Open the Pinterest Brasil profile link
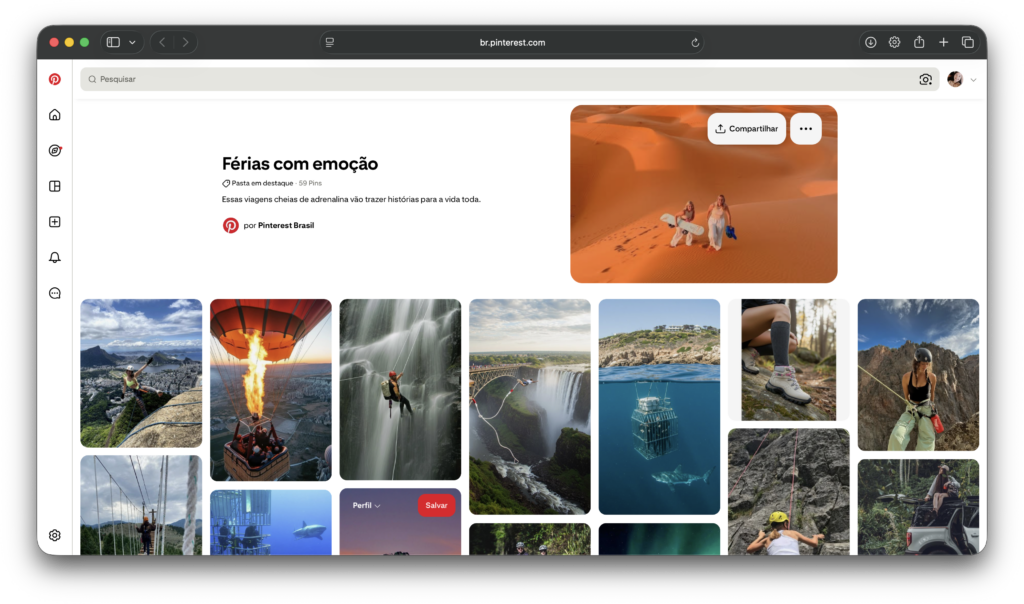The height and width of the screenshot is (604, 1024). [286, 225]
